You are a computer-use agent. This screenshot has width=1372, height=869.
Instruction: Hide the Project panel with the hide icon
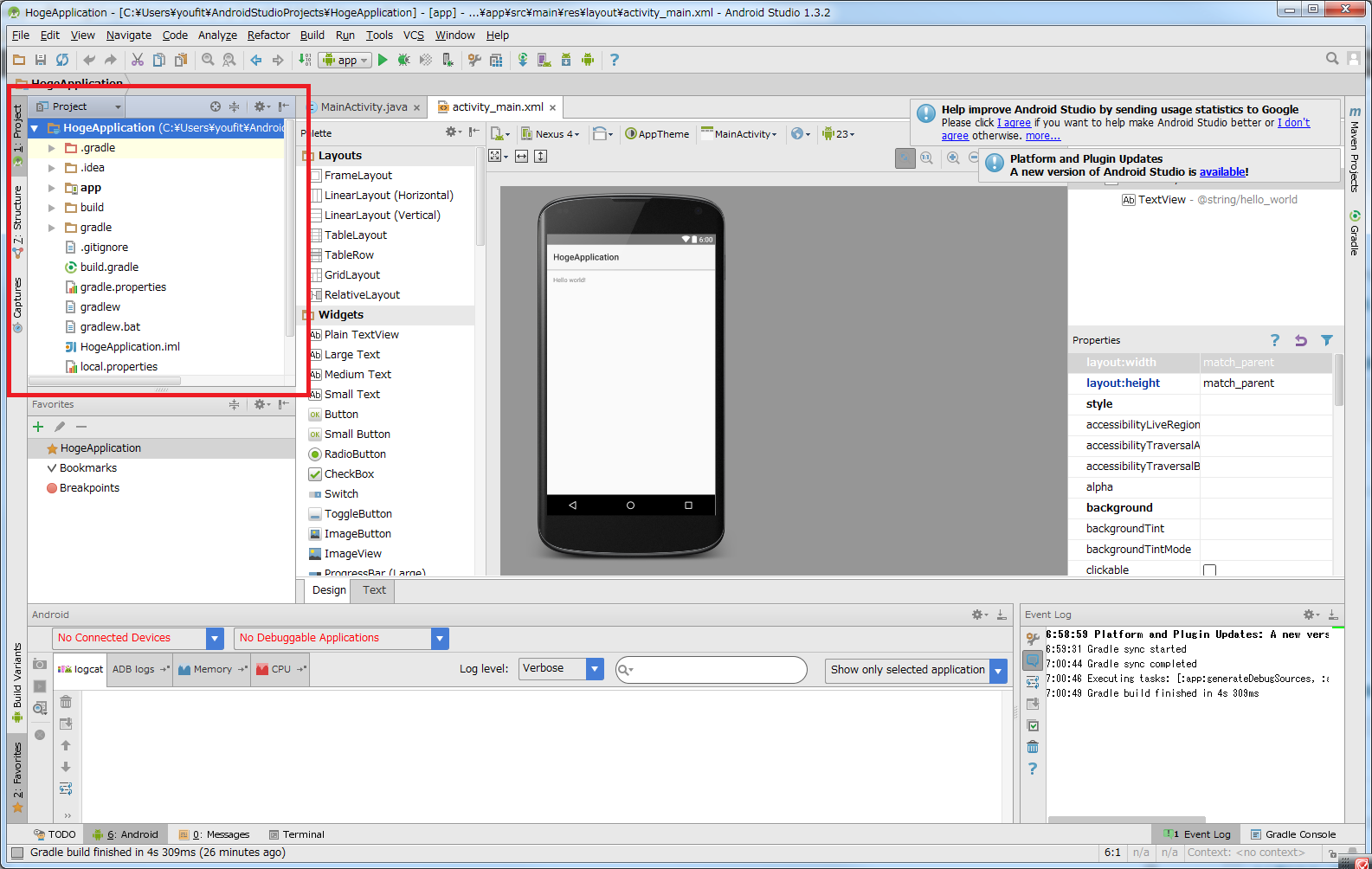click(x=284, y=106)
